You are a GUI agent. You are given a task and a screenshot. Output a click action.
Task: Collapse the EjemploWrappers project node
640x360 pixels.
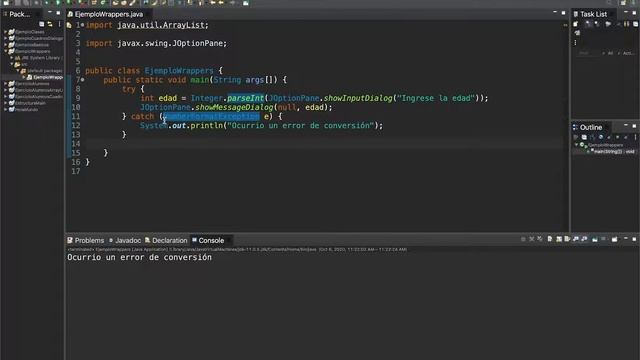tap(5, 51)
